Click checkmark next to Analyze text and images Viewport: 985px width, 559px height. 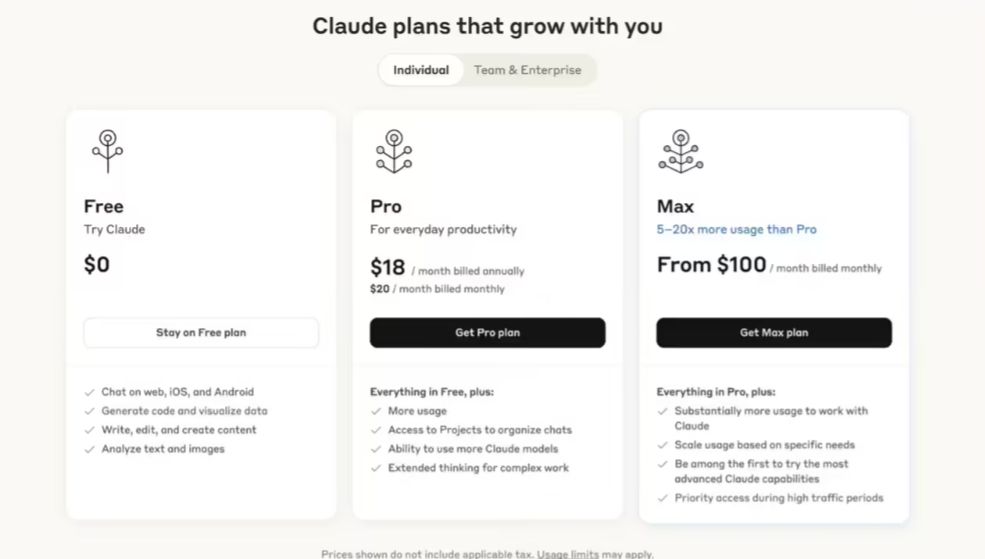coord(90,449)
